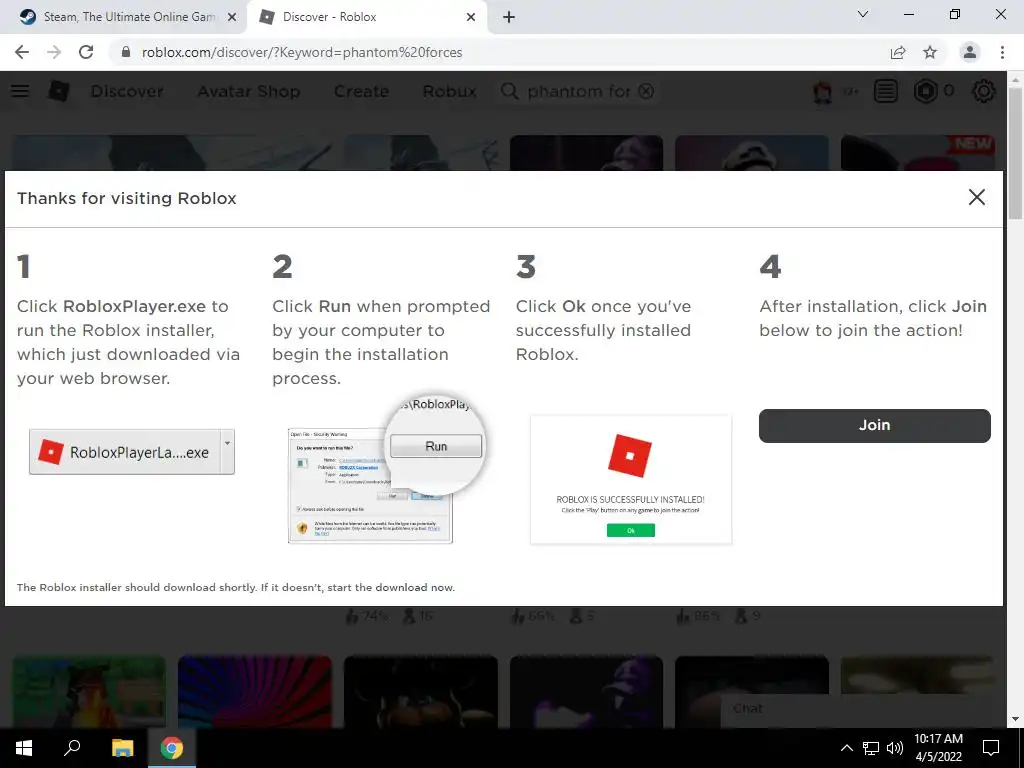Click the Join button in the dialog
Screen dimensions: 1024x768
coord(874,425)
